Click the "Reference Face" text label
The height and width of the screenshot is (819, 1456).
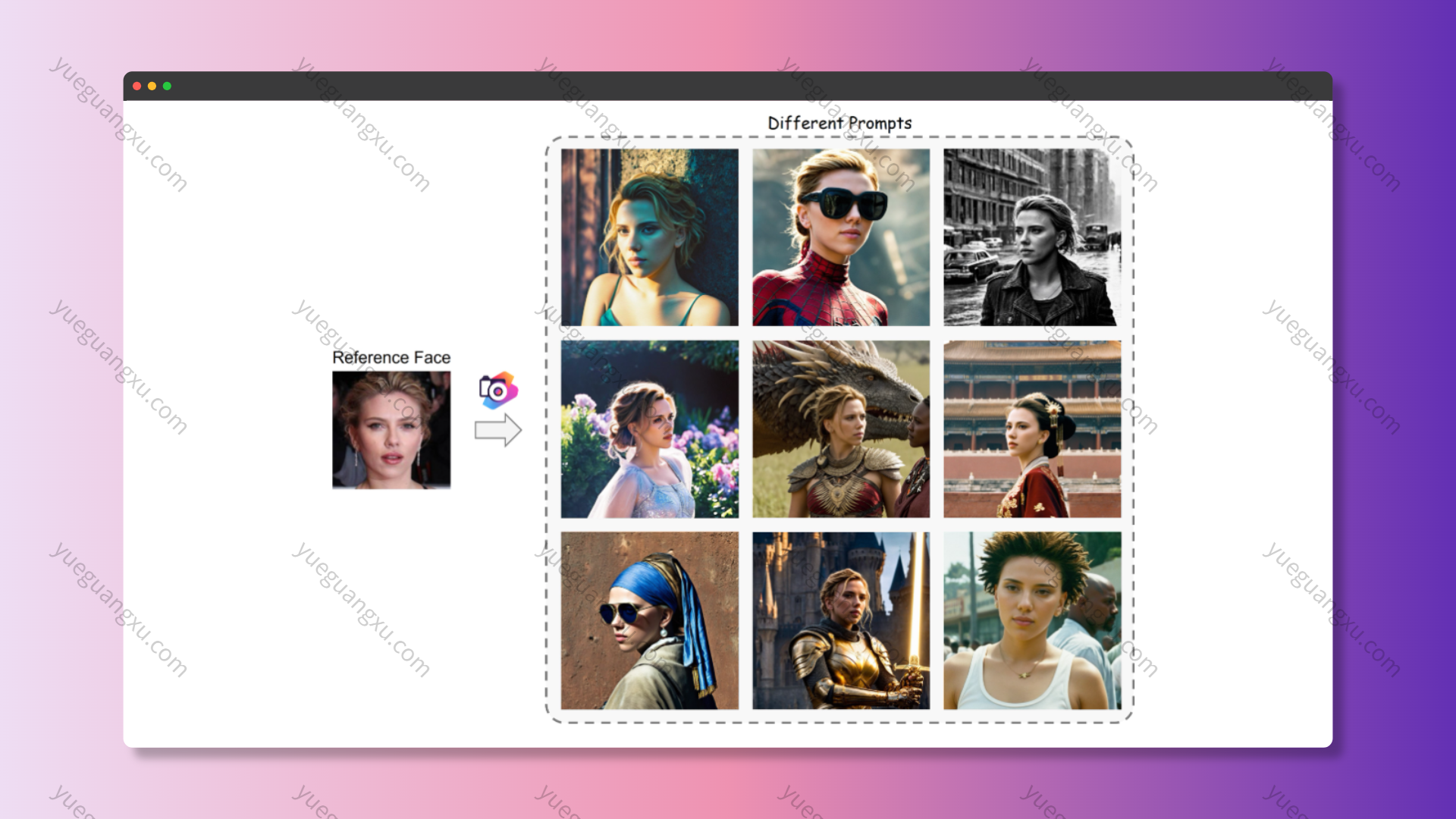point(391,357)
